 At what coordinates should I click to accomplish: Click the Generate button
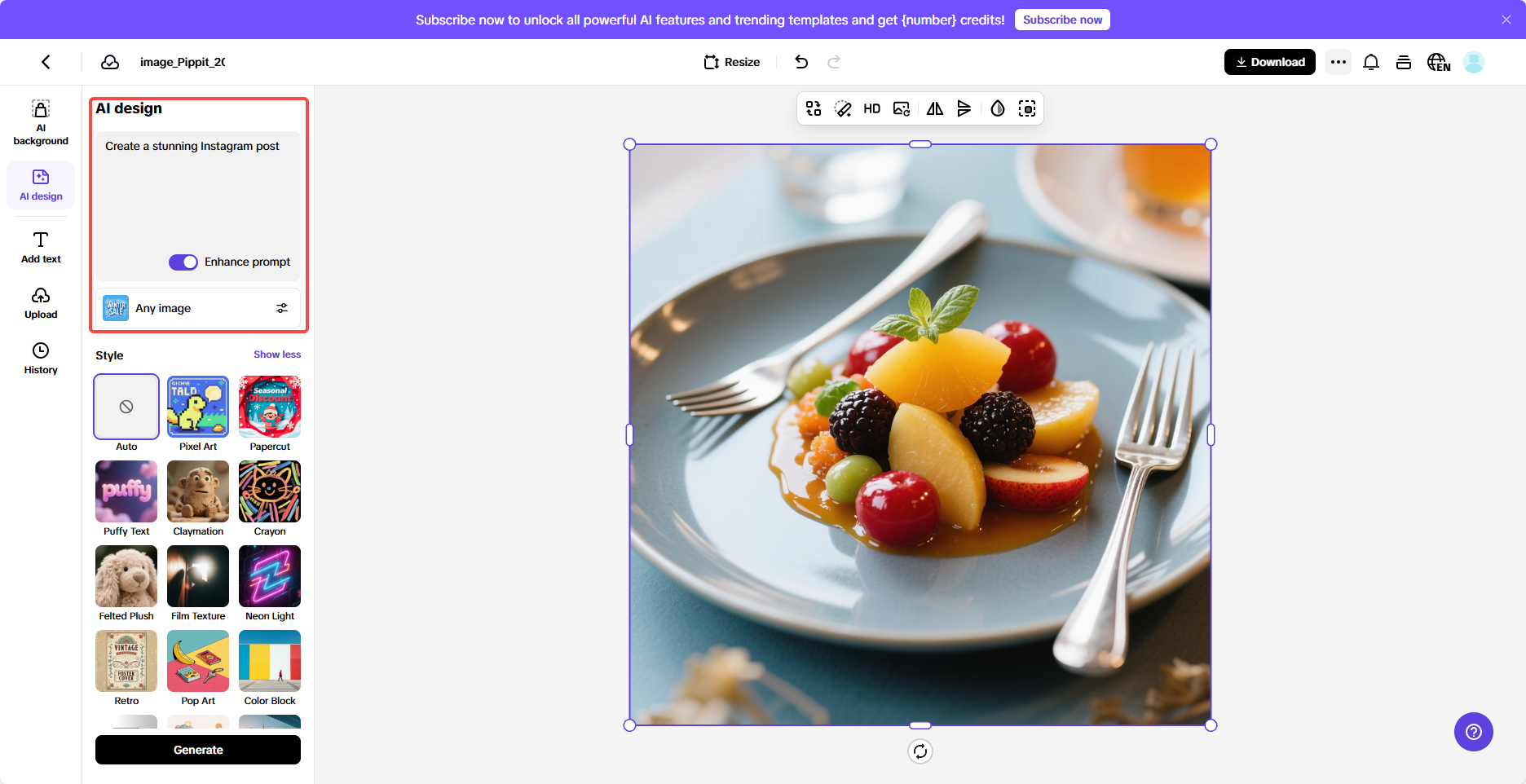tap(198, 750)
